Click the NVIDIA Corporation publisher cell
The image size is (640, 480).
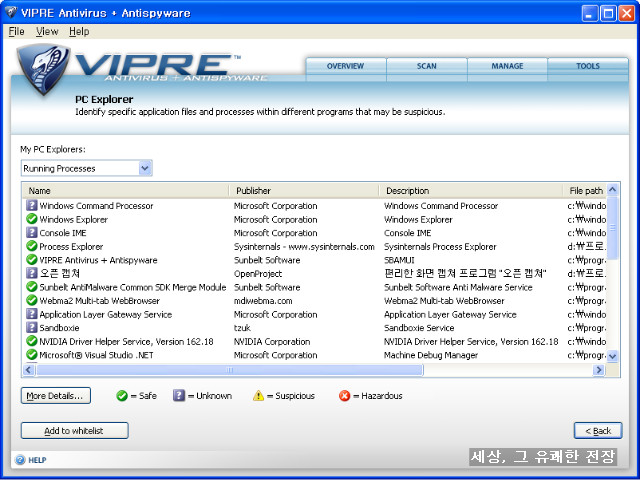[x=272, y=341]
